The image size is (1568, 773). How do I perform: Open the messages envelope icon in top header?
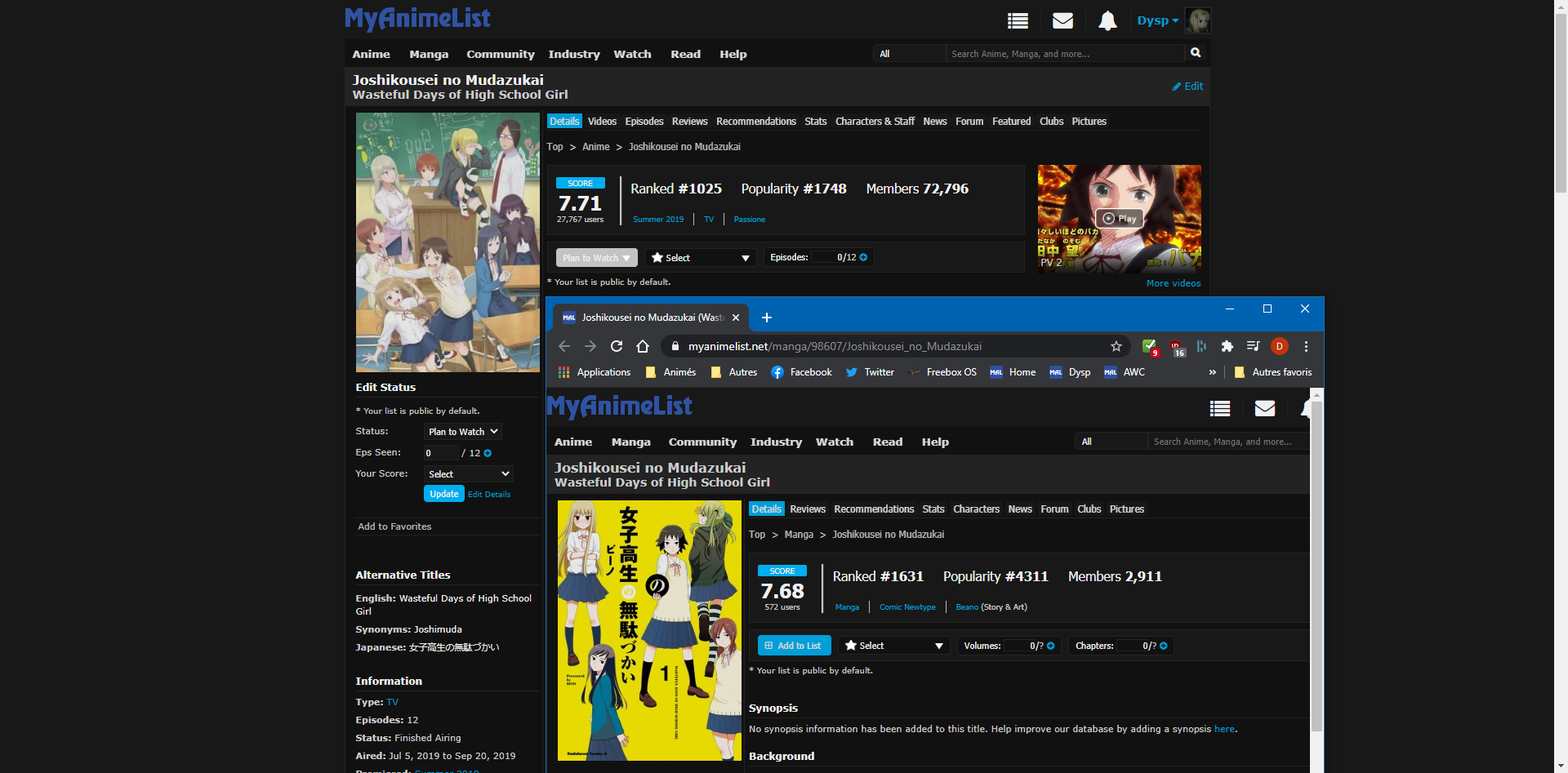pos(1062,21)
